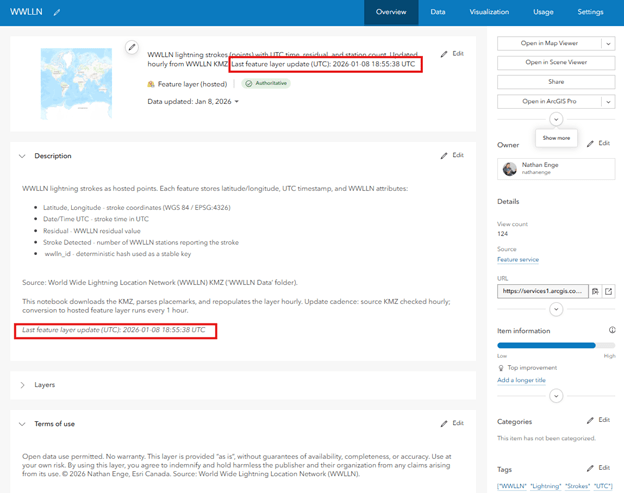Click the world map thumbnail
Image resolution: width=624 pixels, height=493 pixels.
[x=76, y=84]
